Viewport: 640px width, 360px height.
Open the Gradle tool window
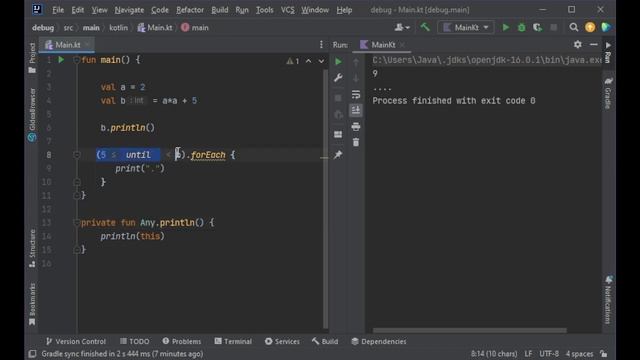(x=608, y=93)
